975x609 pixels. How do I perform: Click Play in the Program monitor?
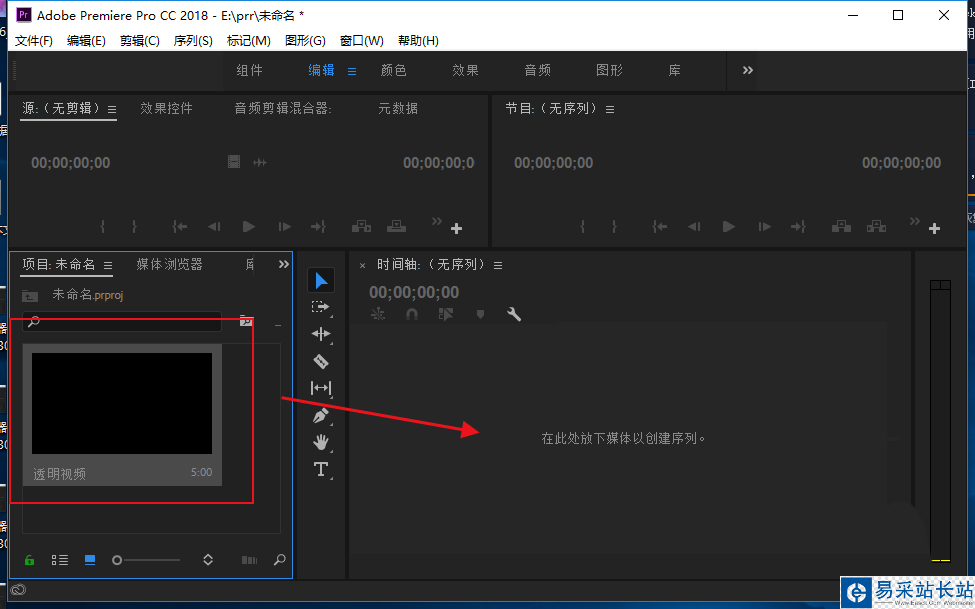click(729, 226)
